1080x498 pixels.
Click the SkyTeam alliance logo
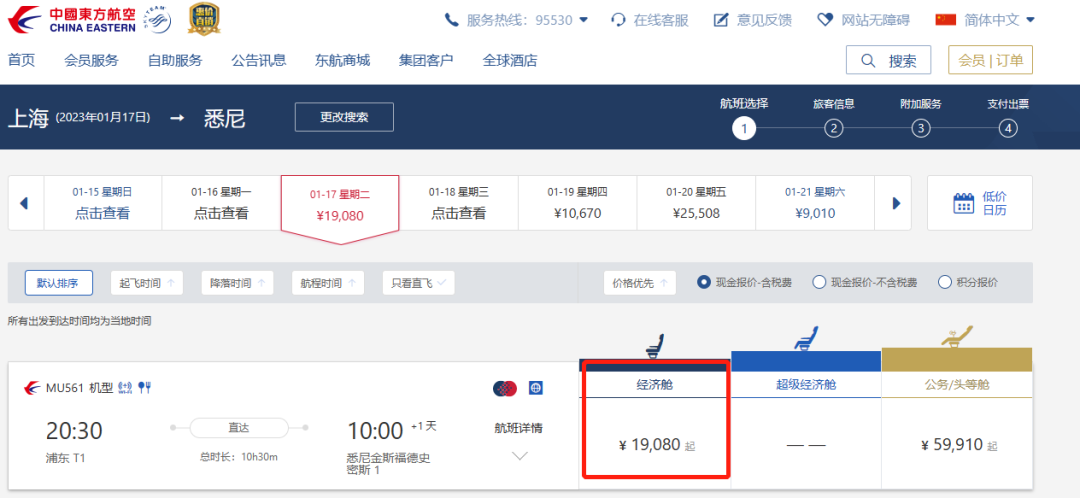158,19
